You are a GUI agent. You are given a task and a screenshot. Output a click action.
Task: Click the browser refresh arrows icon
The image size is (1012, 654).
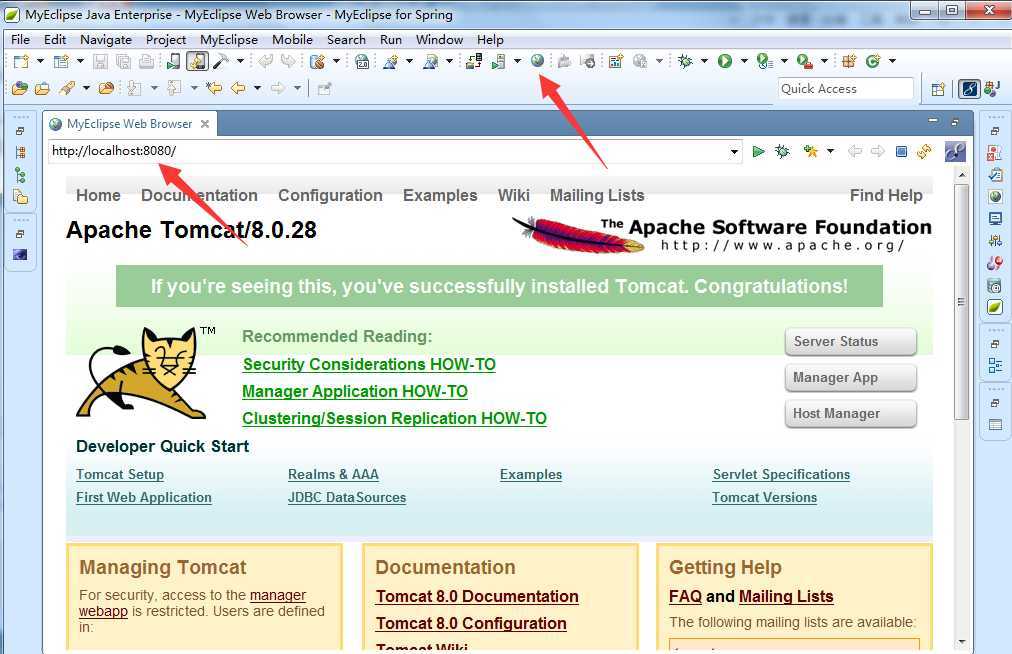pyautogui.click(x=924, y=152)
